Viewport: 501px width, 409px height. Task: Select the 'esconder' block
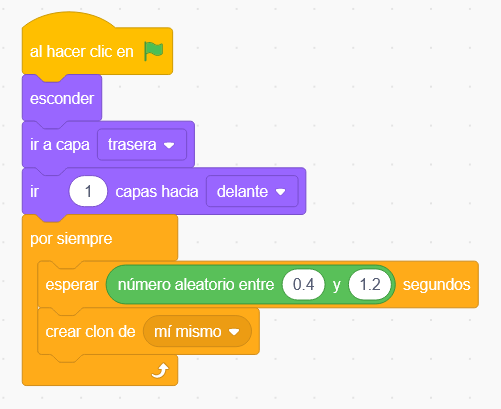click(x=62, y=98)
